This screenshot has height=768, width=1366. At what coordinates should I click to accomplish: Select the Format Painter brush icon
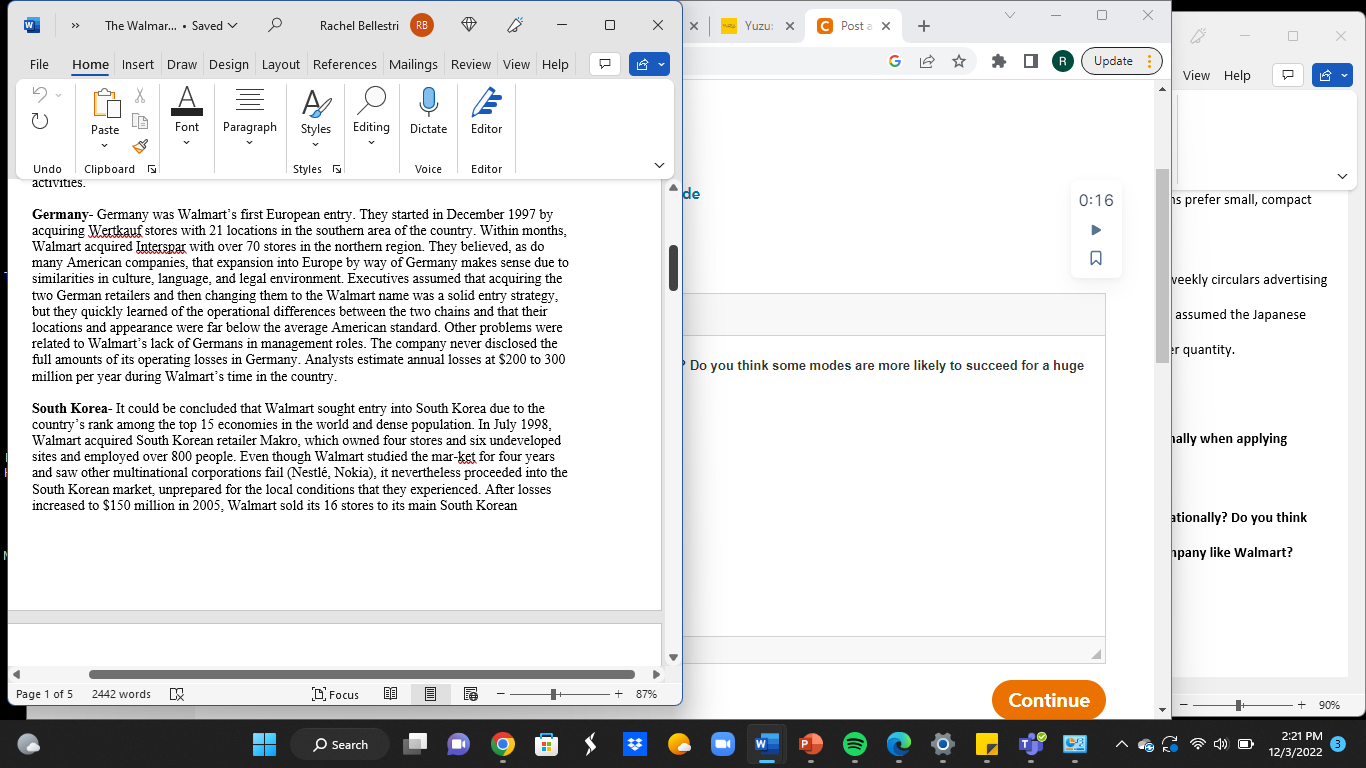(x=140, y=146)
